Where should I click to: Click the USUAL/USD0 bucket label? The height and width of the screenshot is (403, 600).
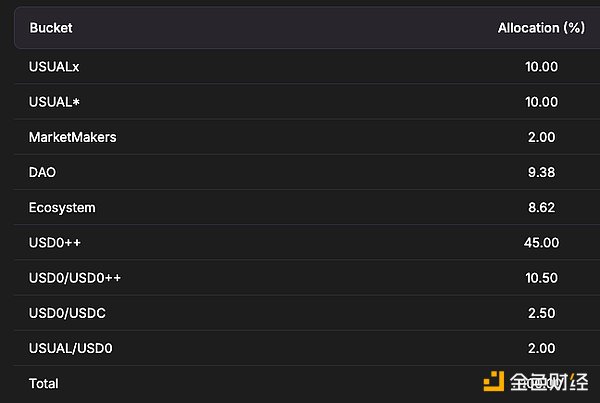[x=71, y=348]
